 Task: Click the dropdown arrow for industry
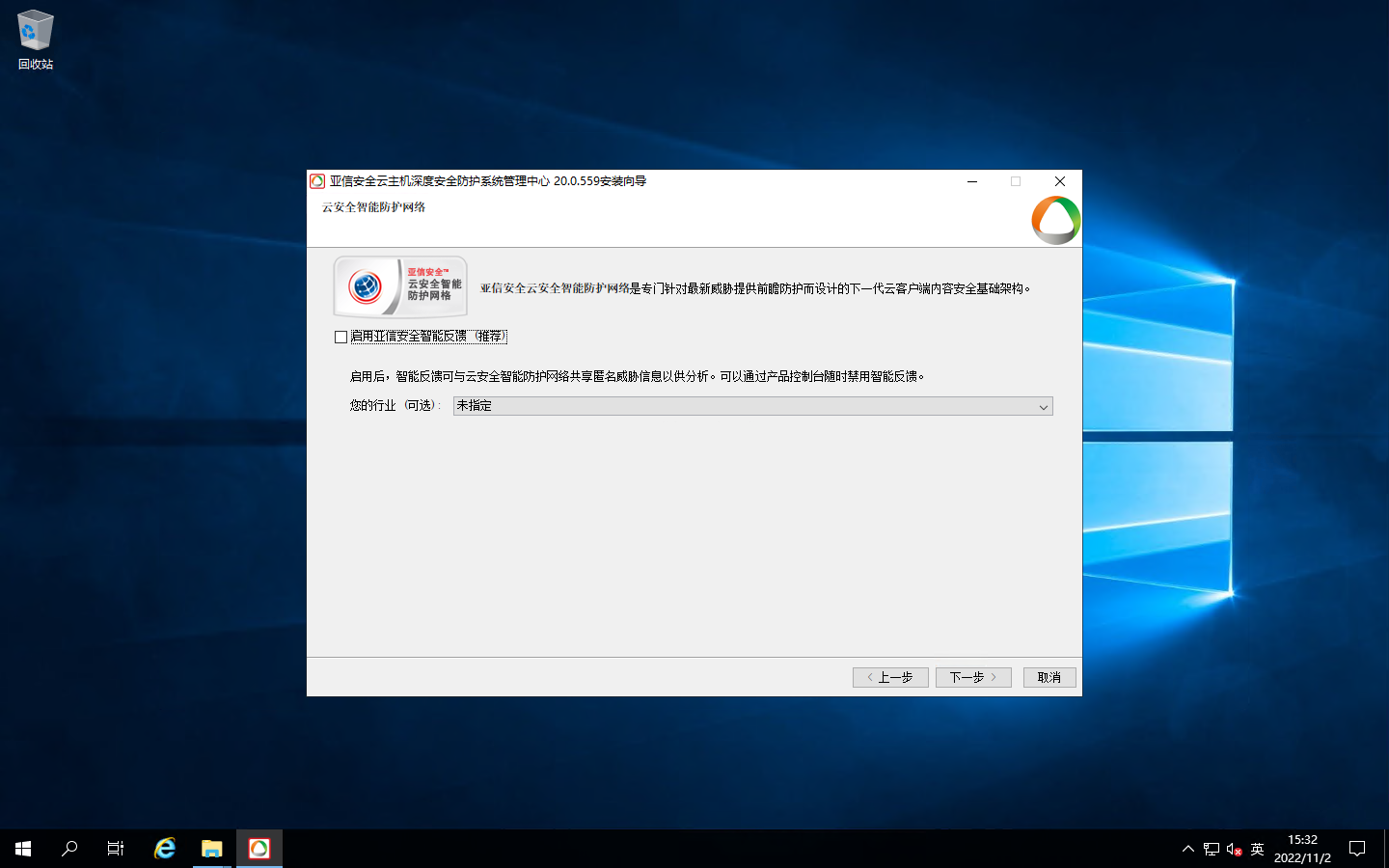(1043, 407)
